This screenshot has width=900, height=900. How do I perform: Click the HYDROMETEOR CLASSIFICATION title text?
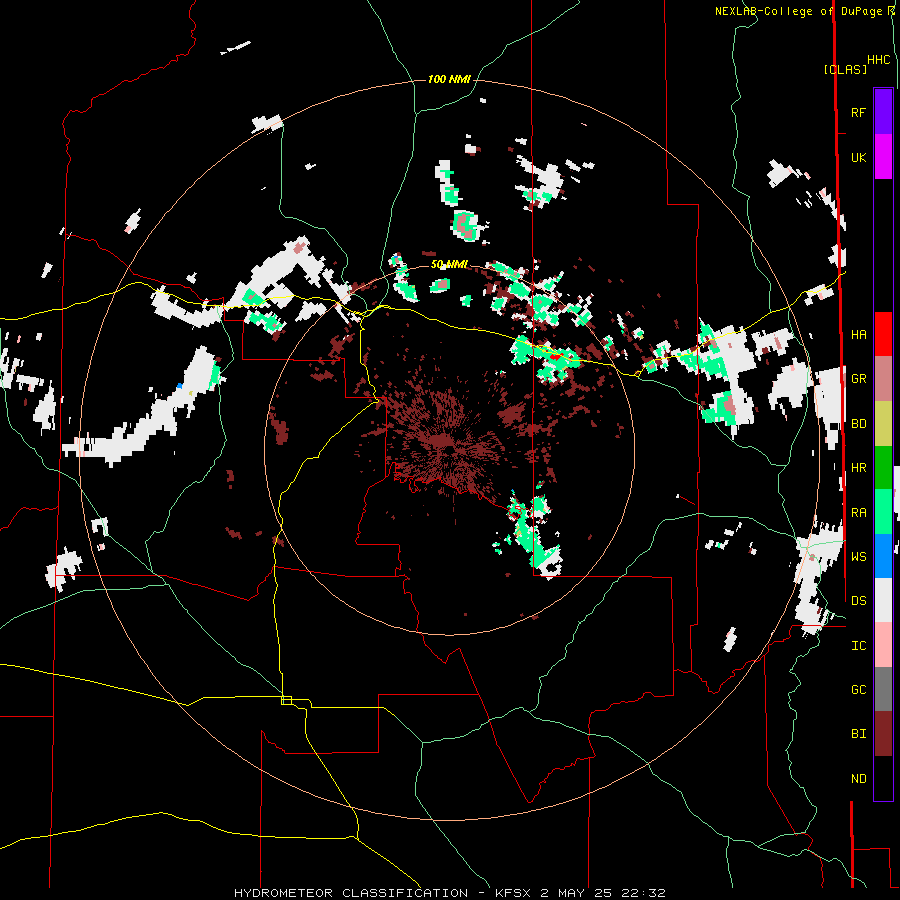tap(351, 893)
